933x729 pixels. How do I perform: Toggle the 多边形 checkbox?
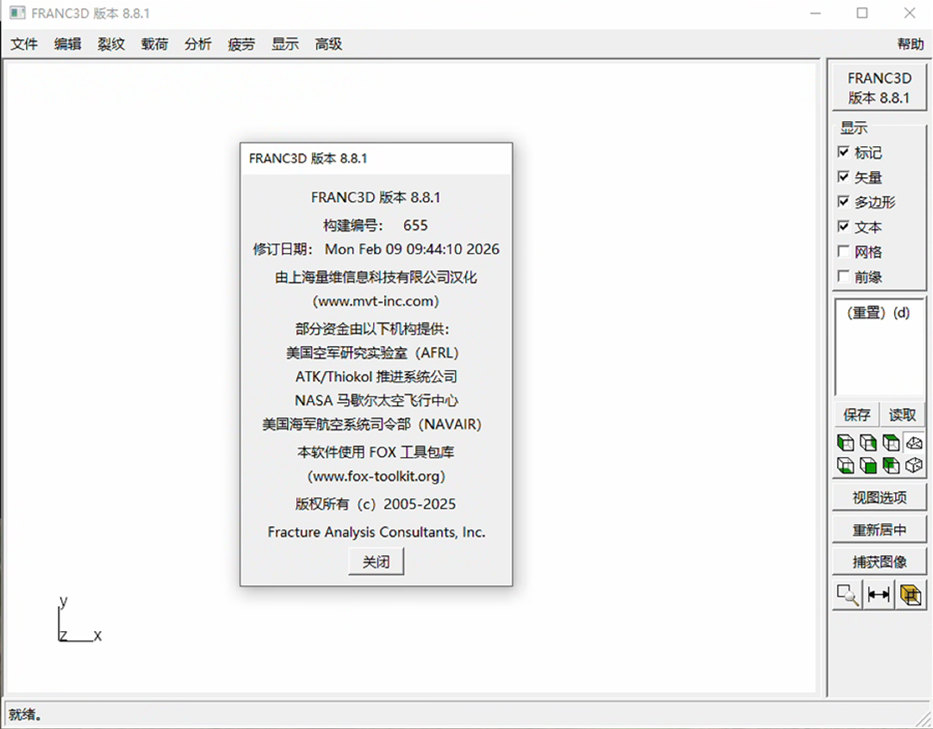[843, 202]
